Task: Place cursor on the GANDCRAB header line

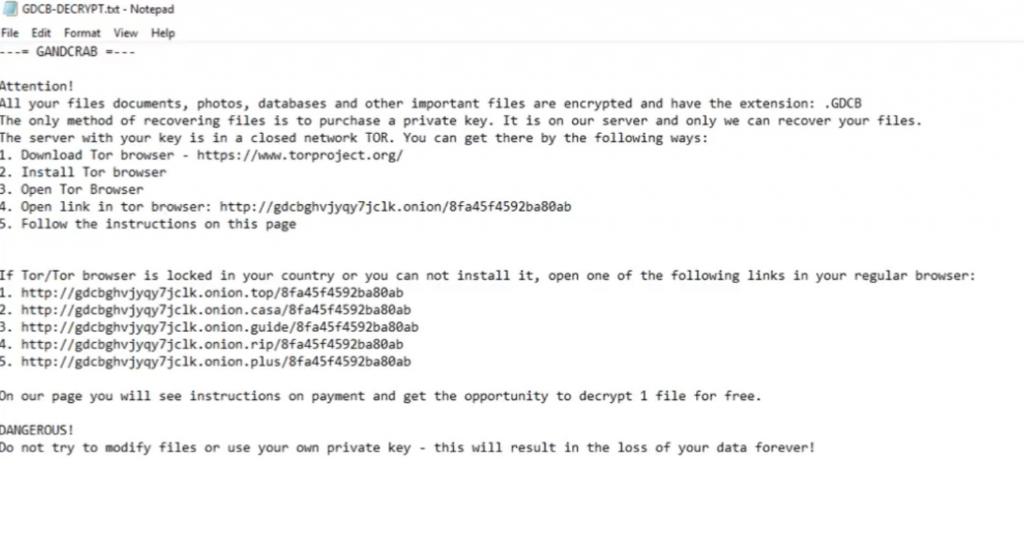Action: tap(67, 52)
